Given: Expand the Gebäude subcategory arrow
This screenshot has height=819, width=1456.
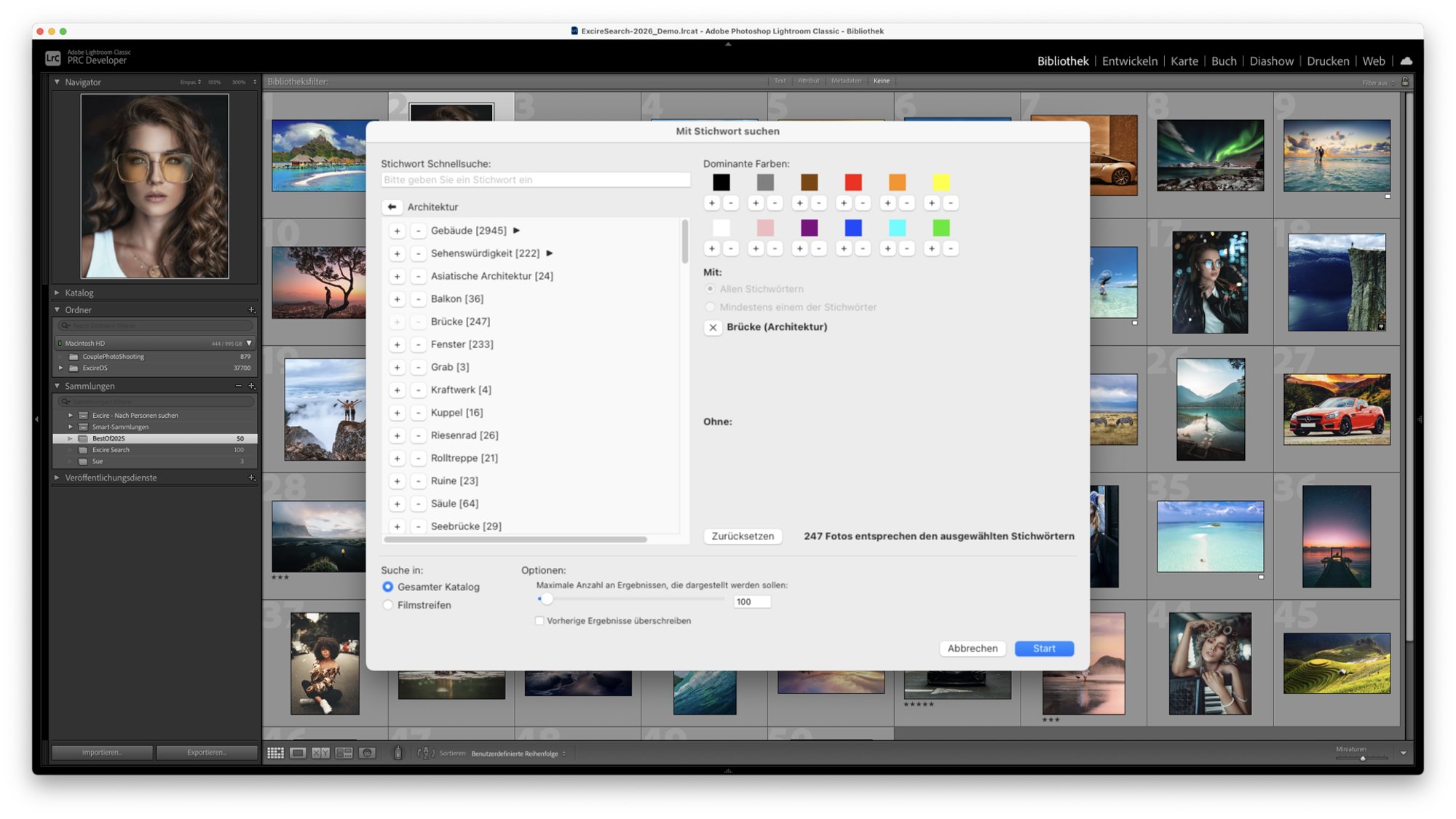Looking at the screenshot, I should tap(516, 231).
